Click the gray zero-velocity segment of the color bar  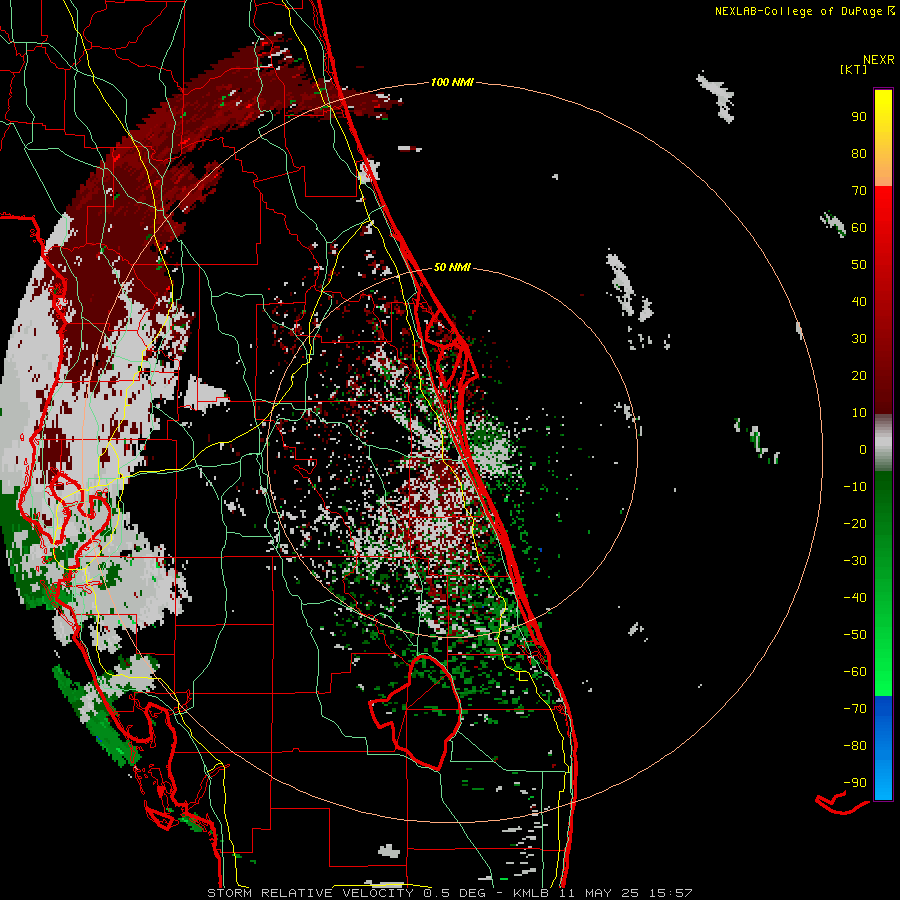pos(883,443)
